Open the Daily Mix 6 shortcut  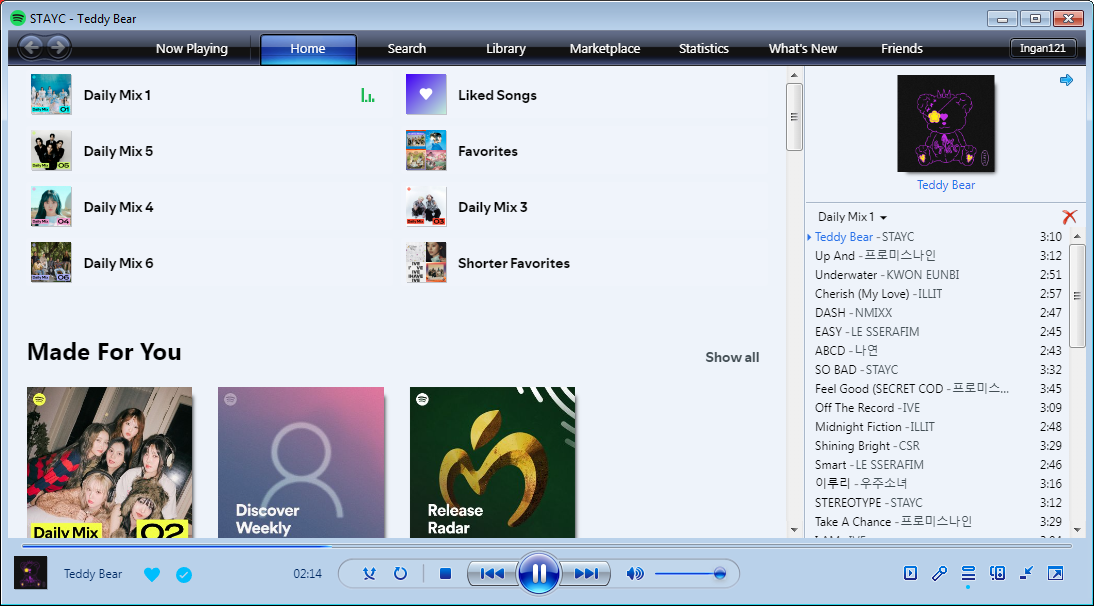(210, 263)
